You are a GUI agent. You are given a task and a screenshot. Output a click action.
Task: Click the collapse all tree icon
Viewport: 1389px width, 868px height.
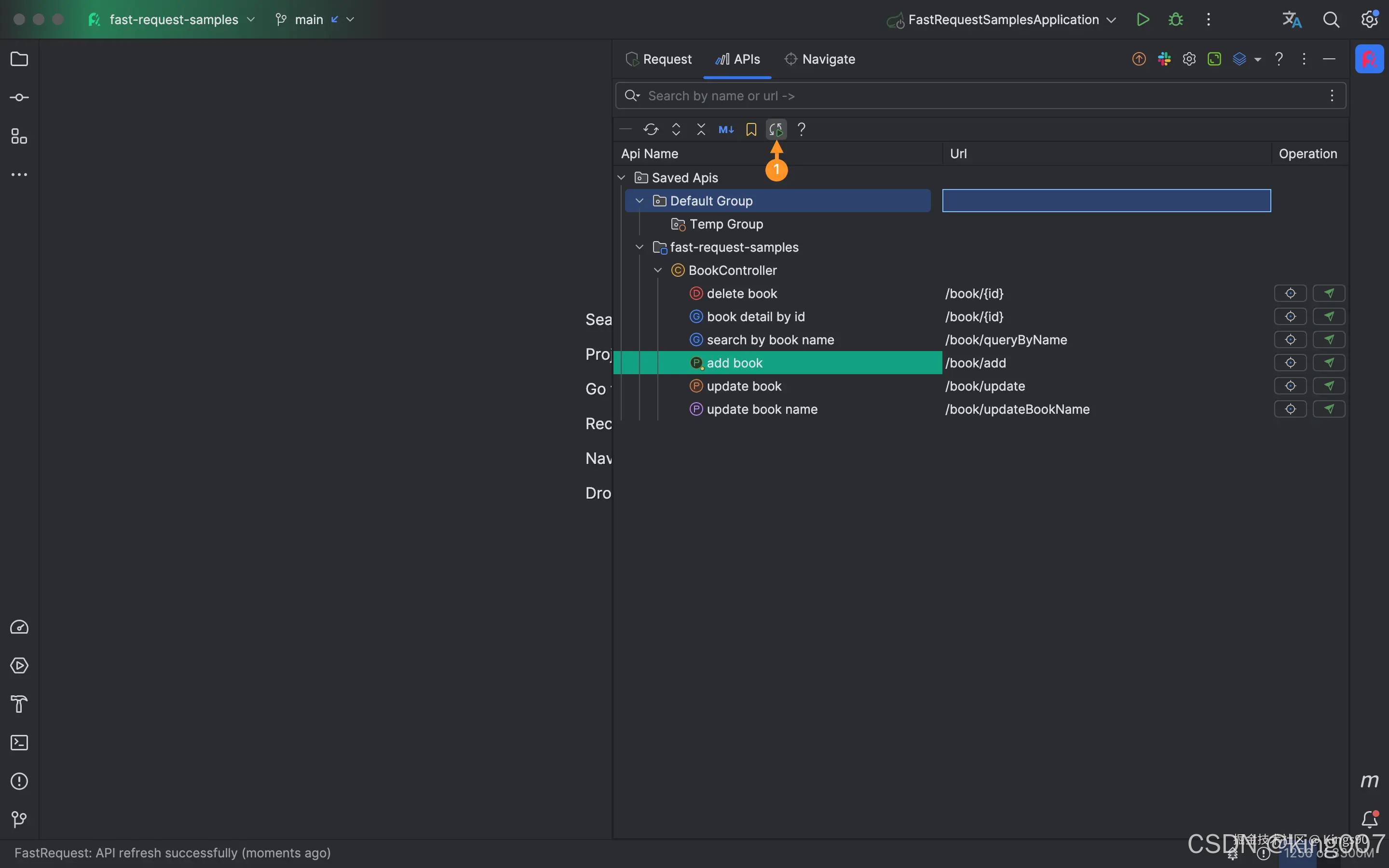point(701,129)
